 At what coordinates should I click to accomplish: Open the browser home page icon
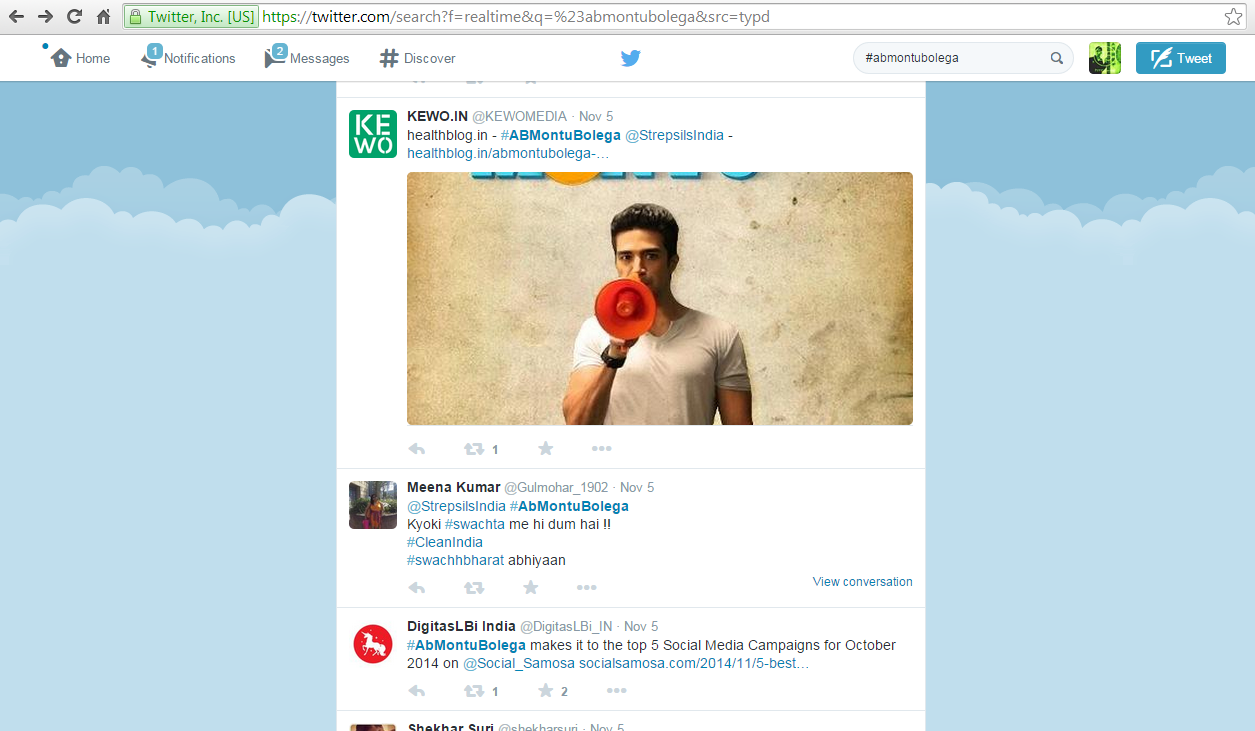103,17
